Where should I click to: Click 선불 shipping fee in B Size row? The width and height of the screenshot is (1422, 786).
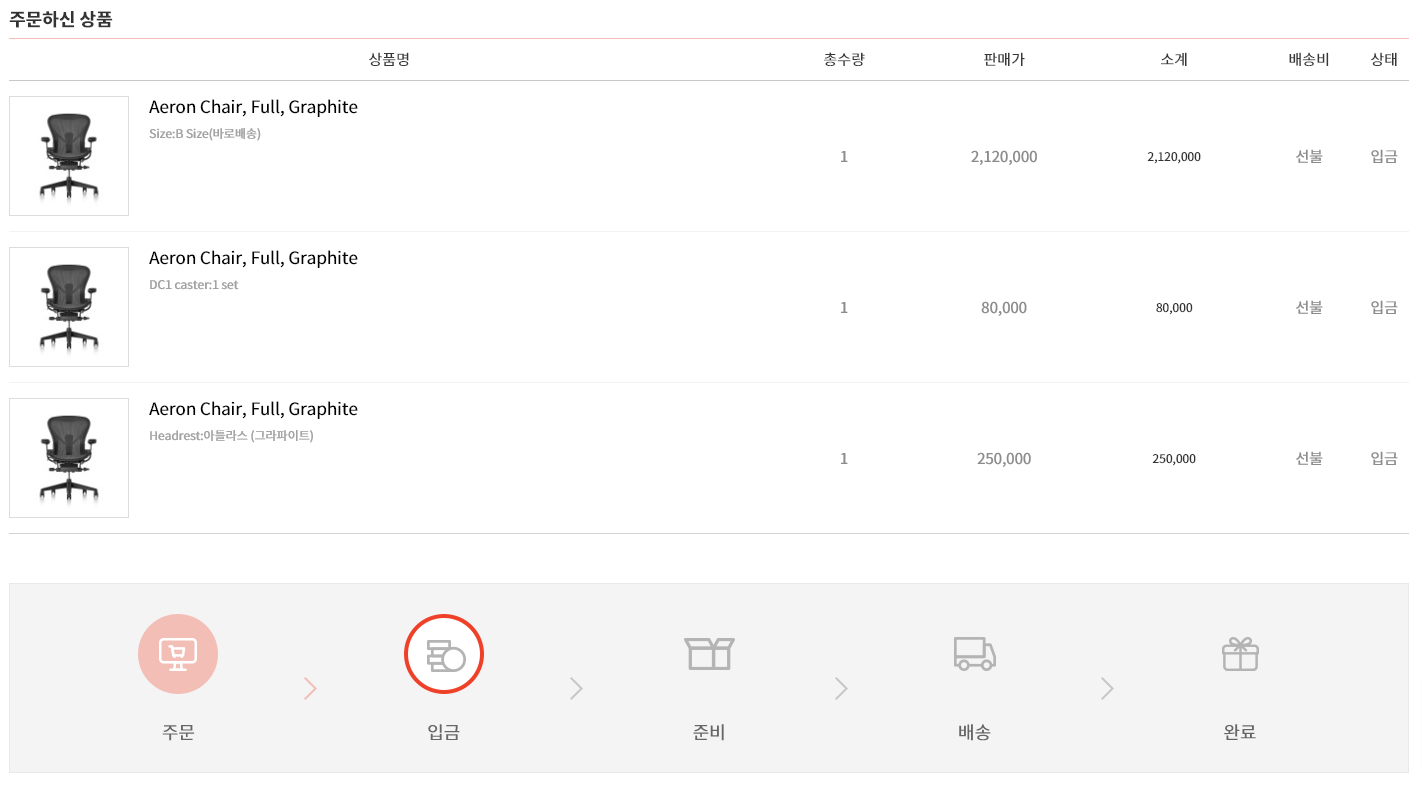1309,157
